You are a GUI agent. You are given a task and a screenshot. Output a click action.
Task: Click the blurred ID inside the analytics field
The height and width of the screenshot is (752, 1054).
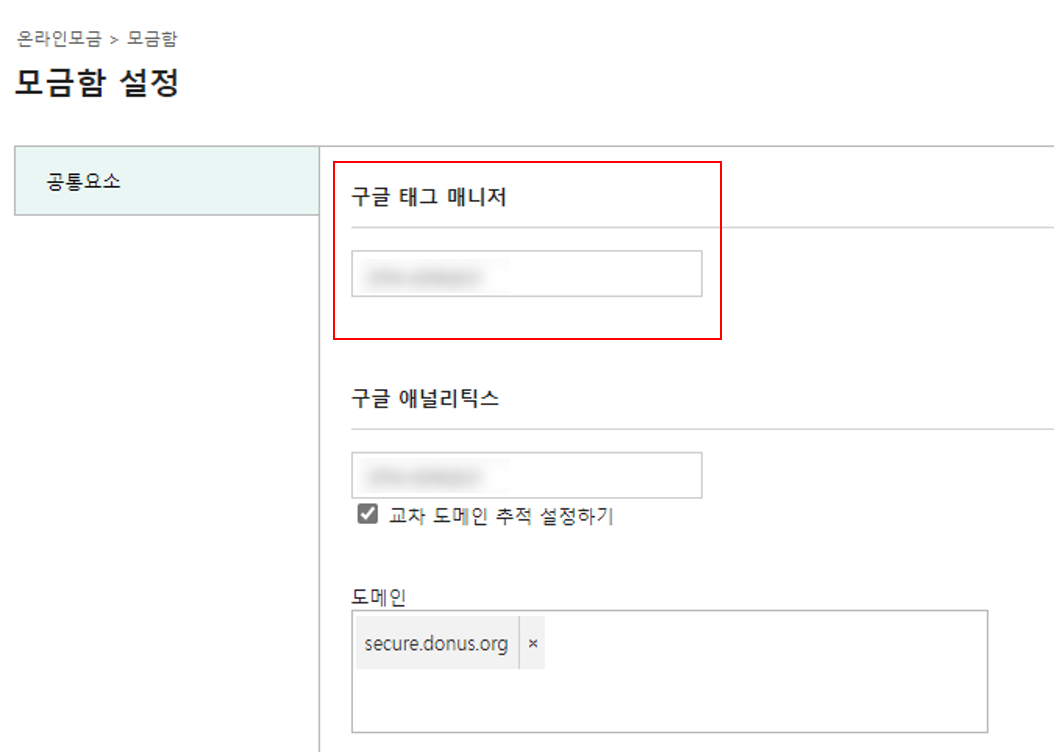point(425,477)
